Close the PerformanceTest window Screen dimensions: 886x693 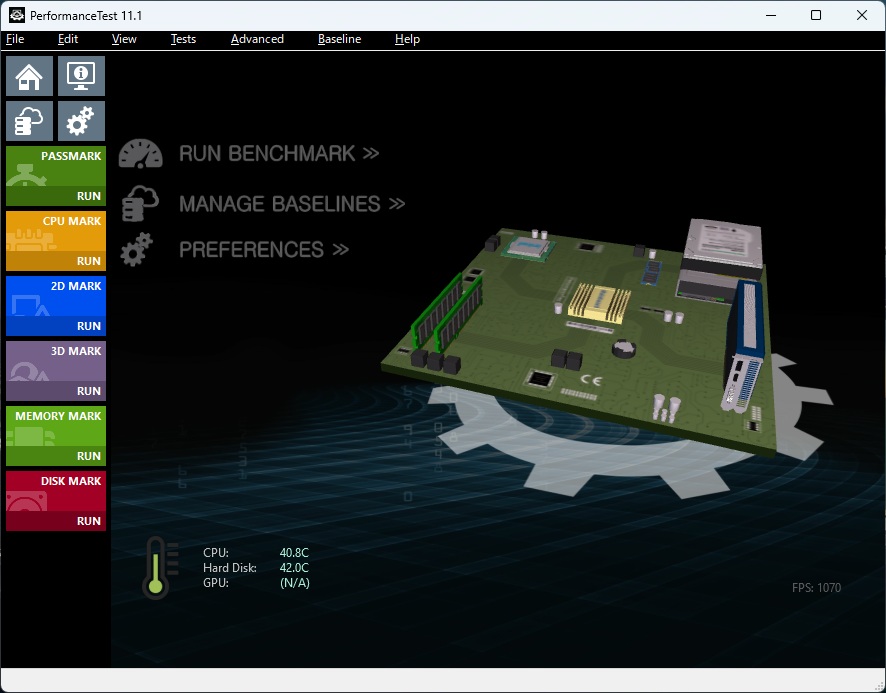[862, 15]
